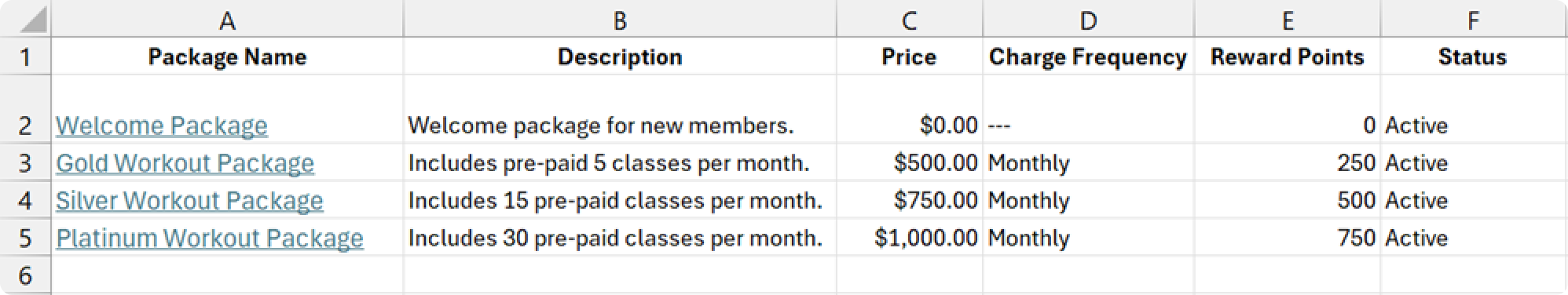Select column F header
Image resolution: width=1568 pixels, height=295 pixels.
pos(1473,20)
